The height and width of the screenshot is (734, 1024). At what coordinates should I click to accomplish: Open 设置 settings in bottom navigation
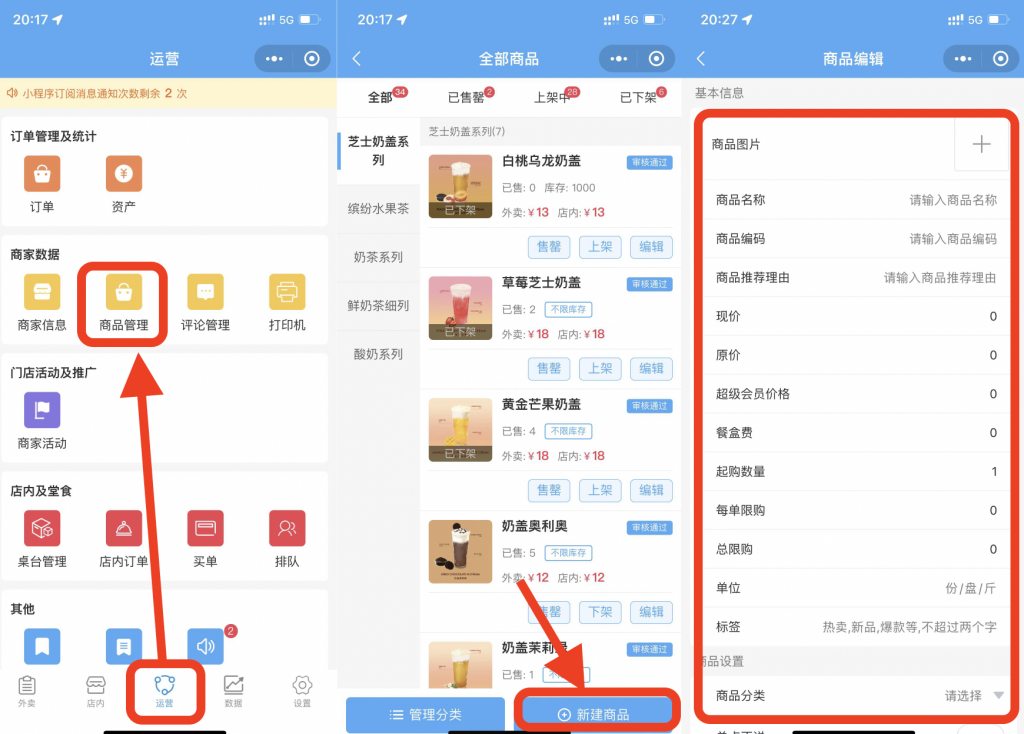tap(301, 689)
